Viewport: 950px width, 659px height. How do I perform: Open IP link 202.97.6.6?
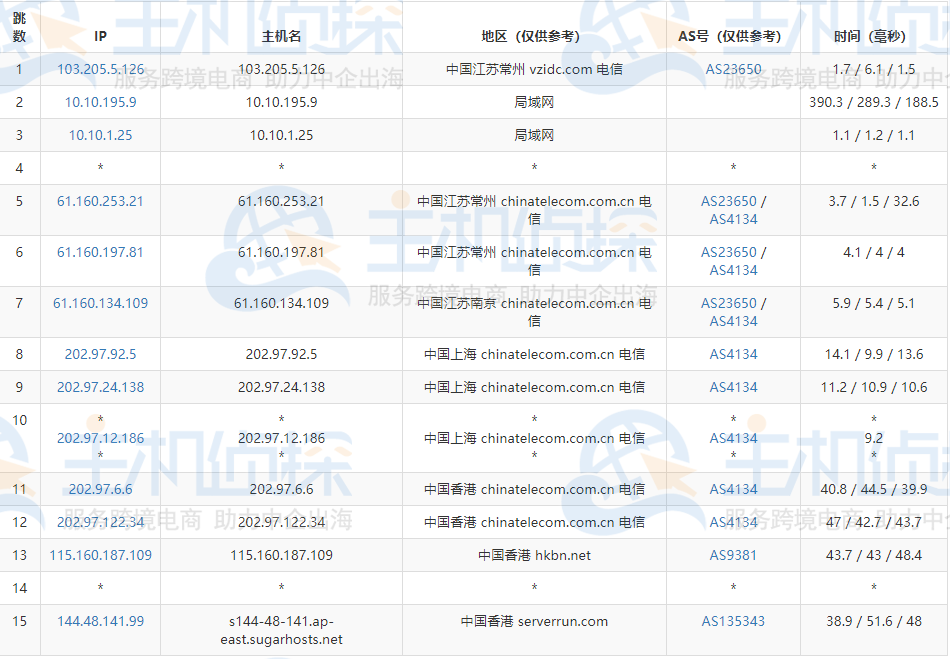click(x=101, y=489)
